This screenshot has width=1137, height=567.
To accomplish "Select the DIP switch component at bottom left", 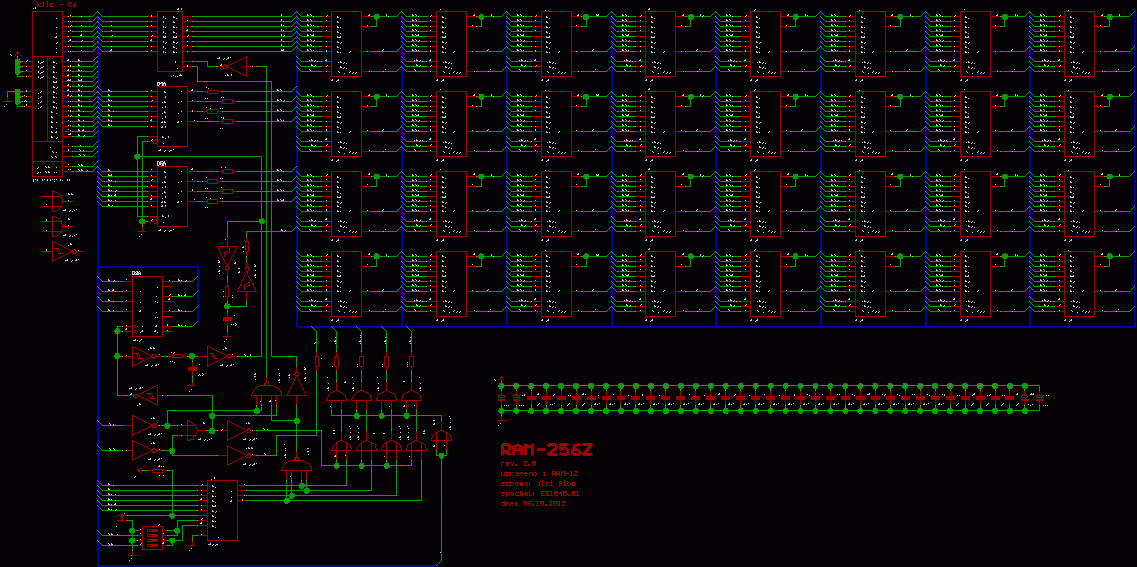I will coord(152,537).
